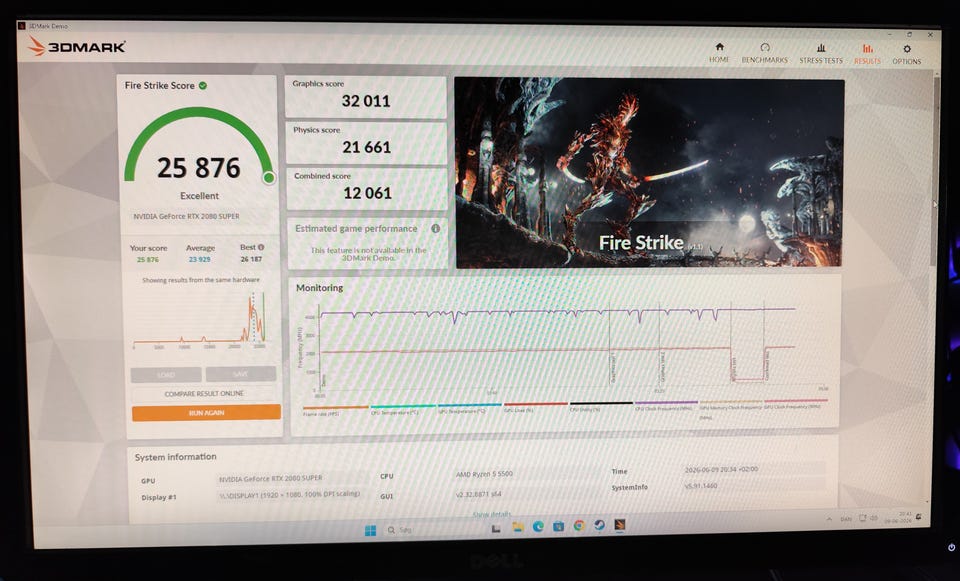Click the main score 25 876
The height and width of the screenshot is (581, 960).
(199, 168)
